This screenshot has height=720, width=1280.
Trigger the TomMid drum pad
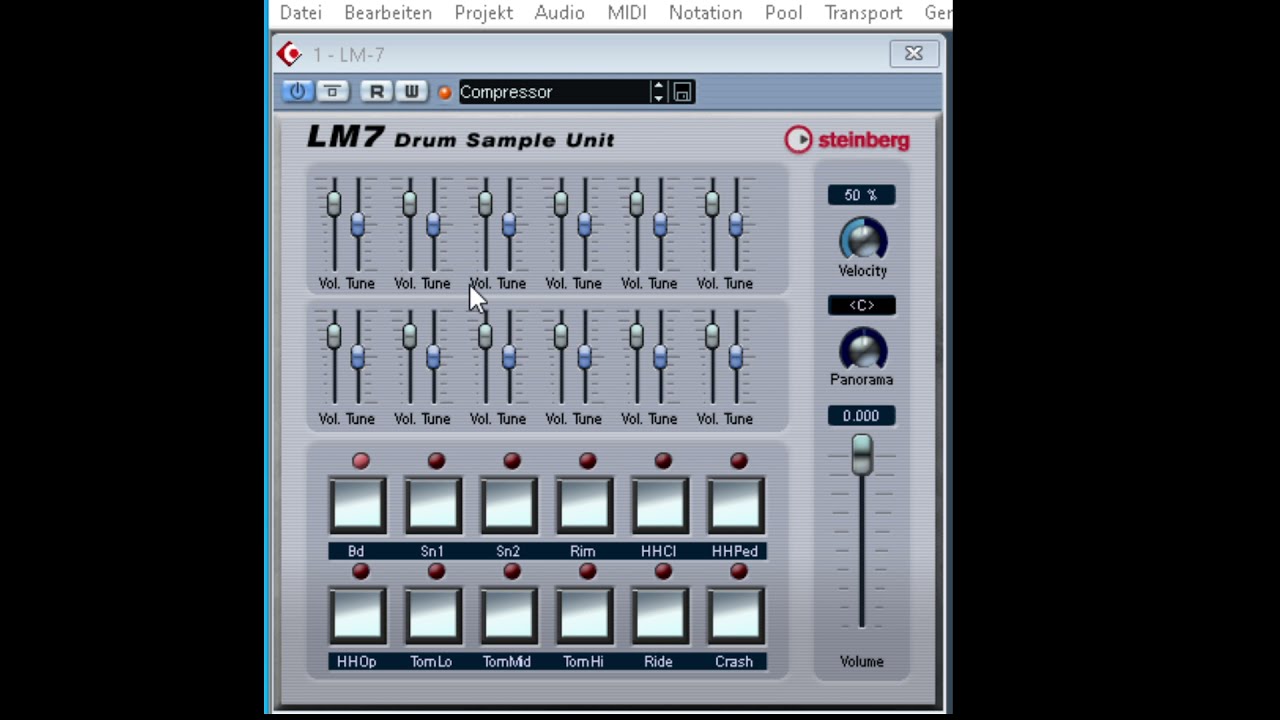509,616
